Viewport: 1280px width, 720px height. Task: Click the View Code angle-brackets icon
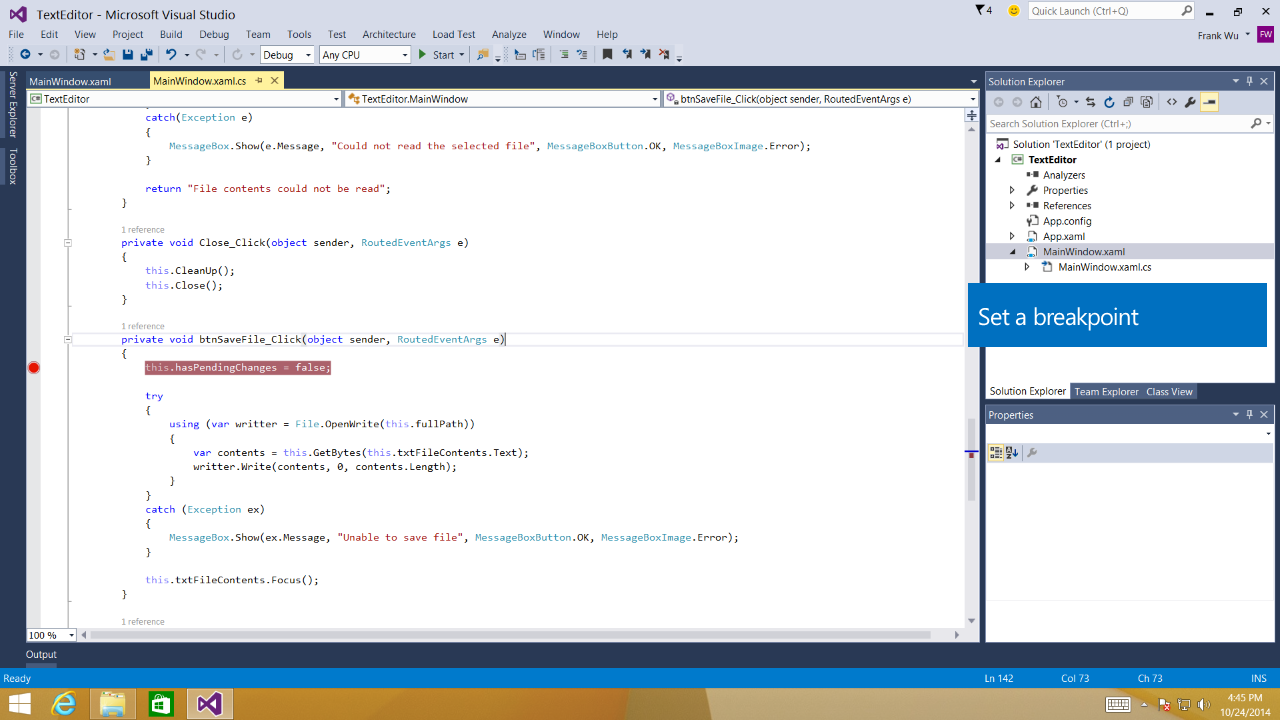coord(1172,102)
